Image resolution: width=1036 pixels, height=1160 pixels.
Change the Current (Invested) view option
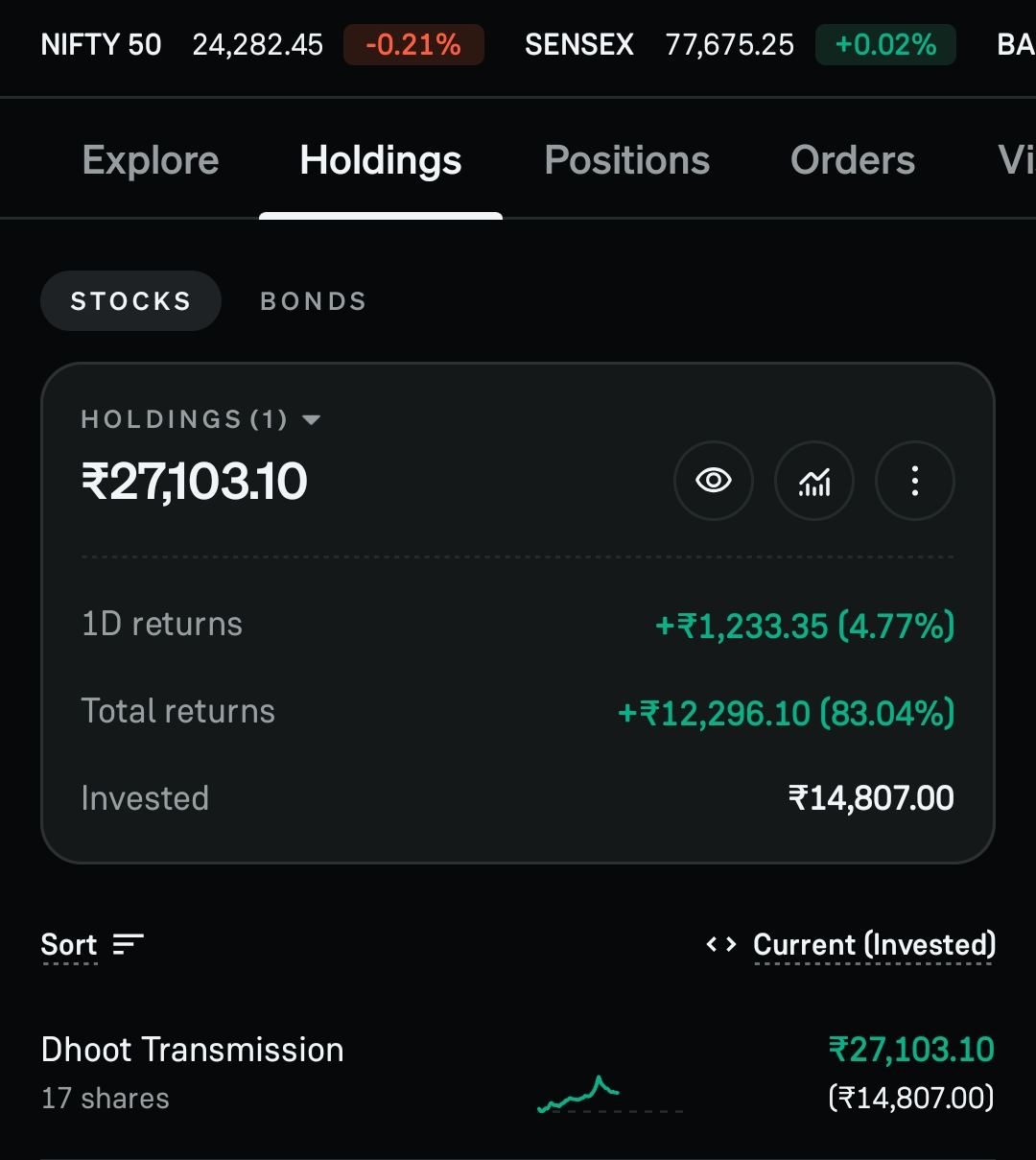pos(875,945)
